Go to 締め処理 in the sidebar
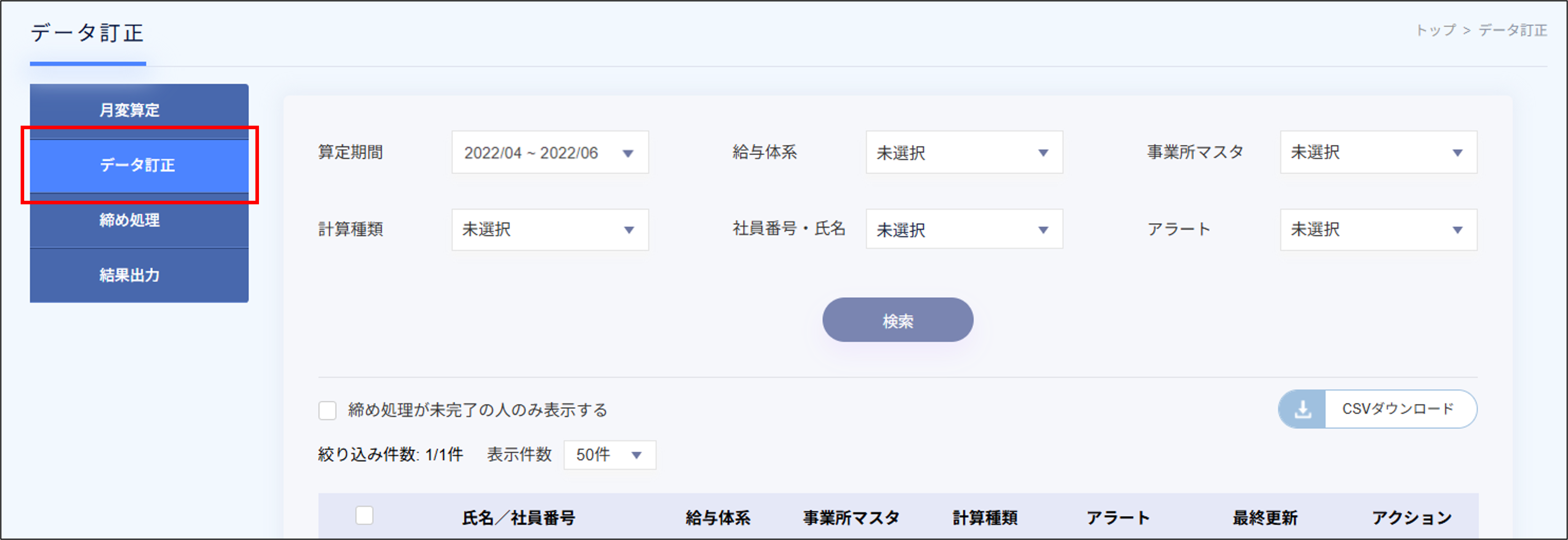The image size is (1568, 540). pos(139,220)
